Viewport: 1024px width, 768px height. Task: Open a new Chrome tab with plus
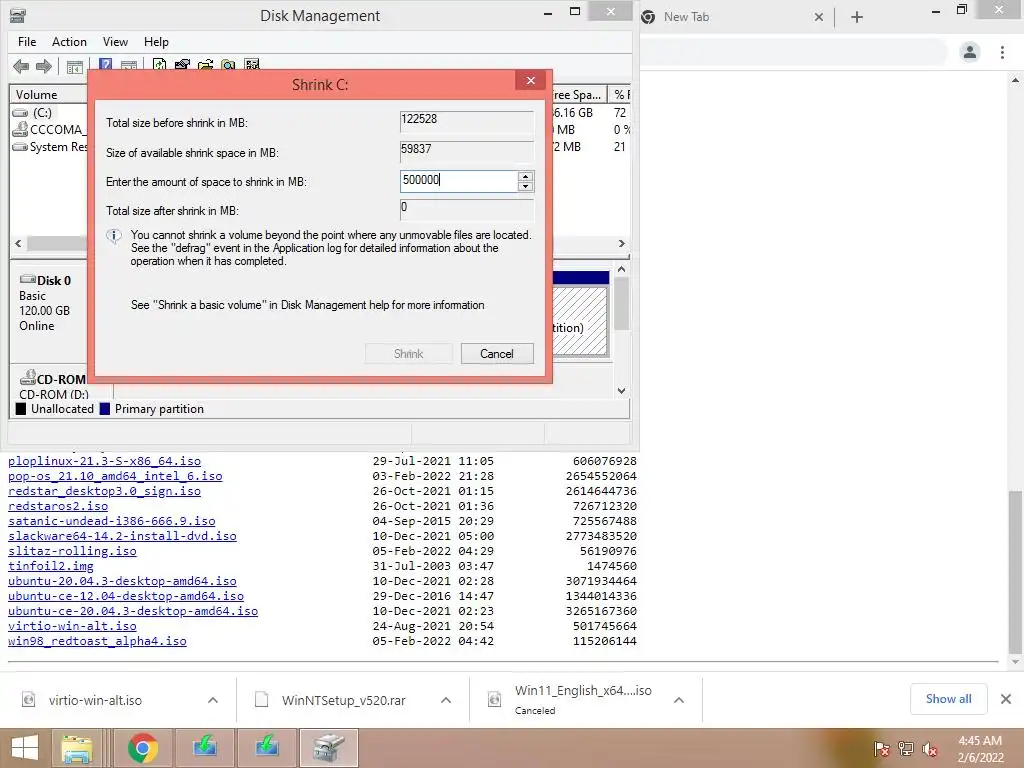tap(857, 18)
